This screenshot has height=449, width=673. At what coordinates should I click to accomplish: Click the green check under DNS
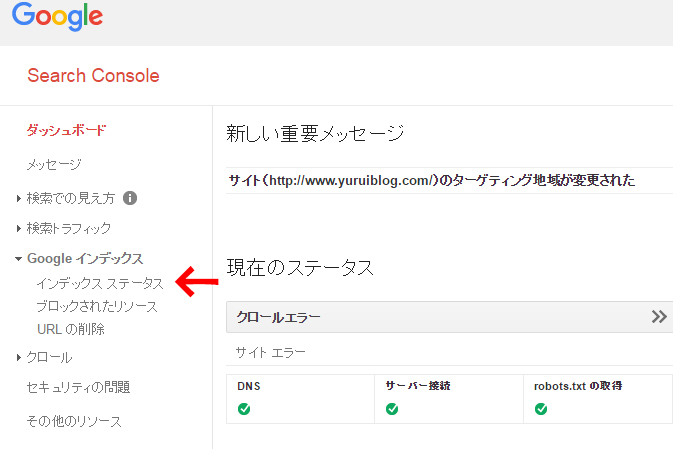(244, 409)
